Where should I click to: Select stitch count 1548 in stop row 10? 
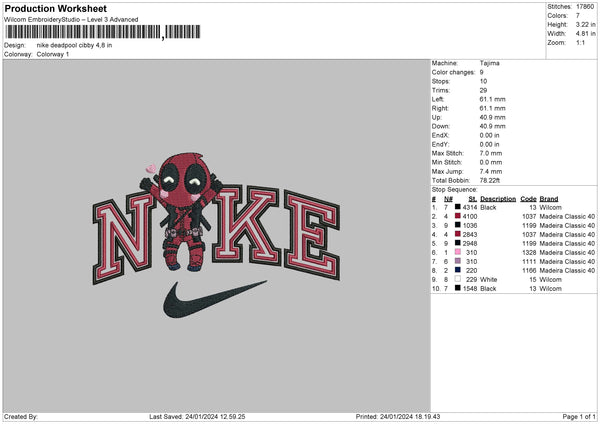pyautogui.click(x=470, y=289)
